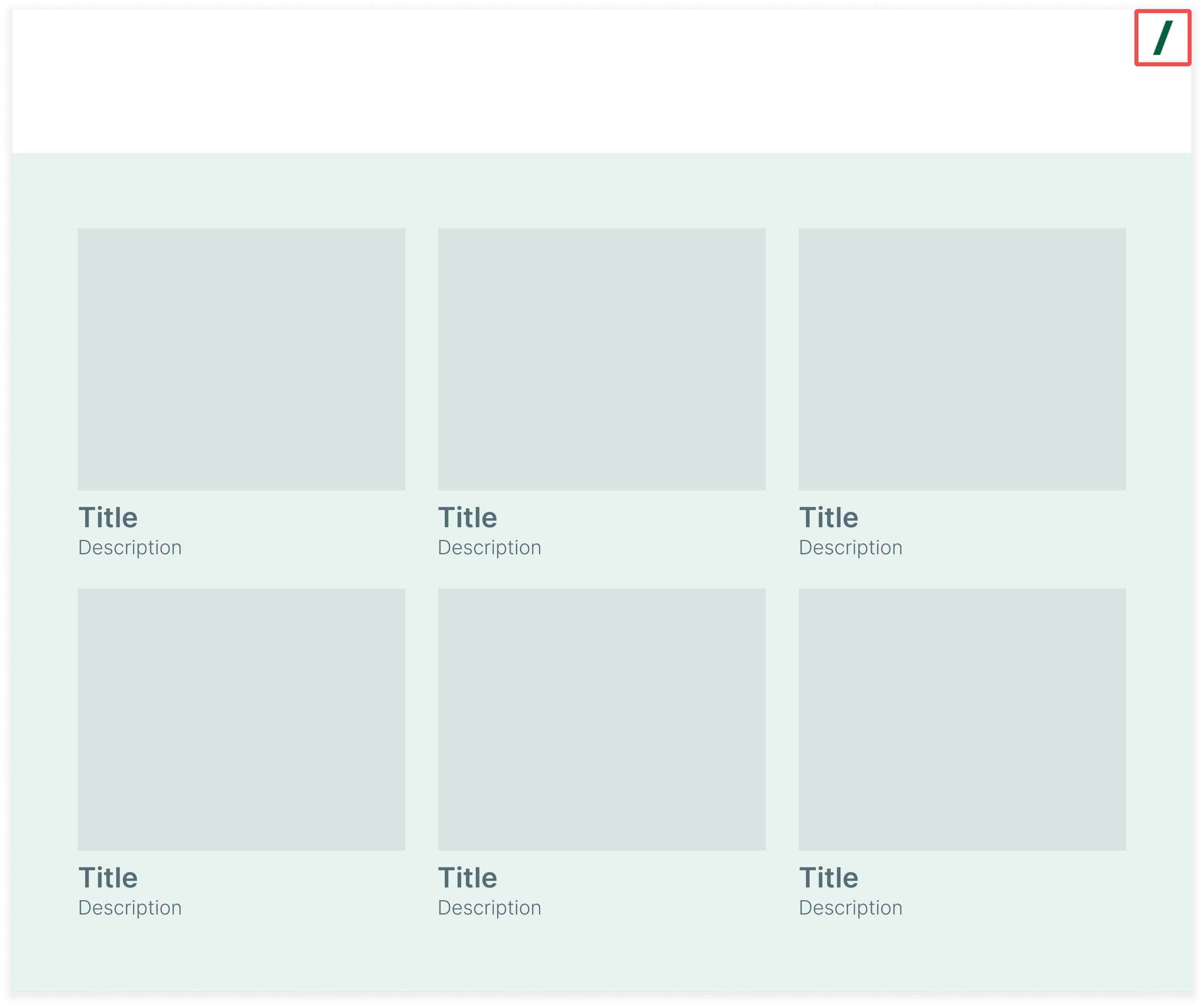Click the Title of the top-right card

coord(828,517)
